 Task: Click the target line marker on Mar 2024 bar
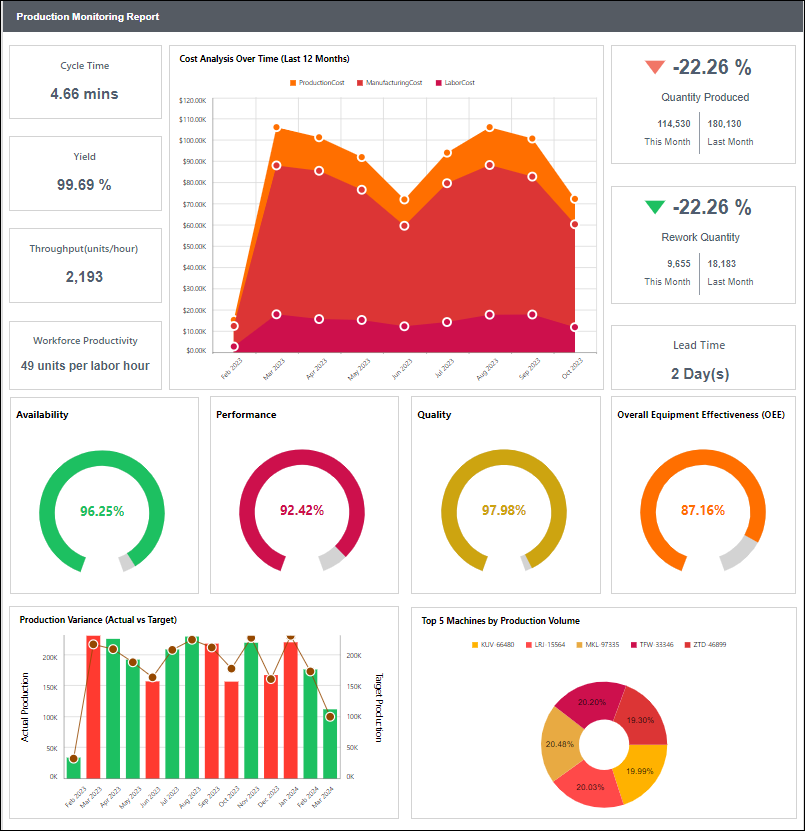coord(330,717)
